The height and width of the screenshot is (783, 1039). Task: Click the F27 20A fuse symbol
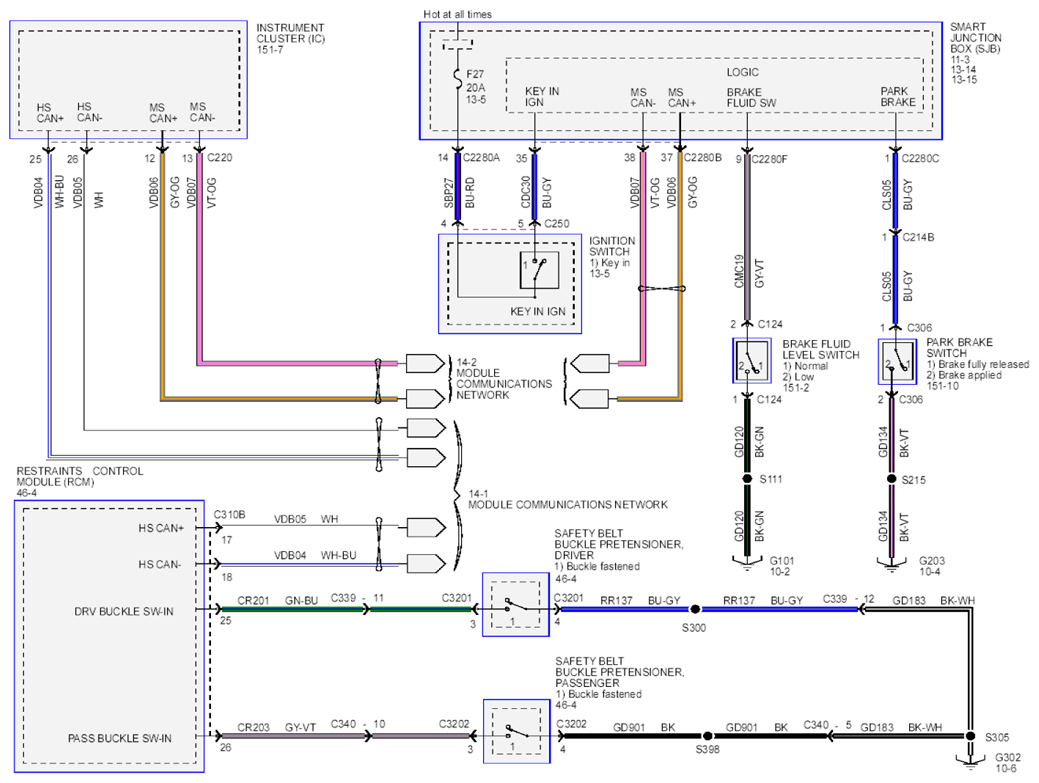[458, 79]
